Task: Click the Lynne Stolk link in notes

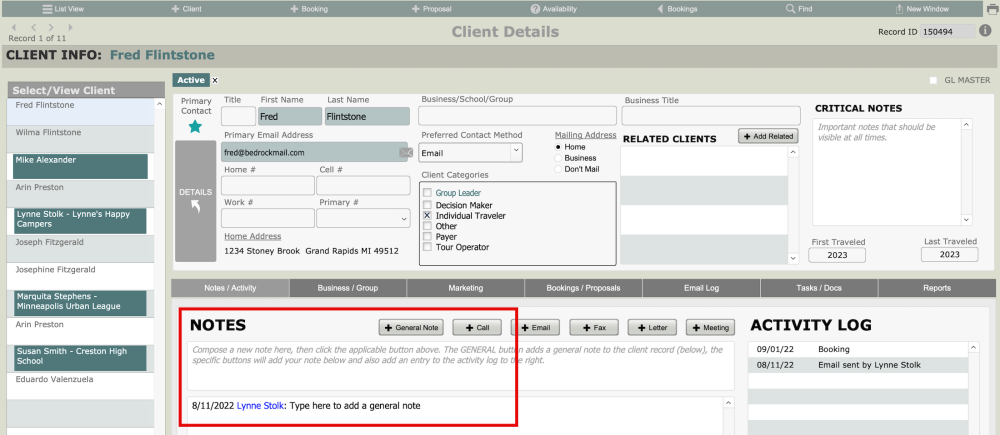Action: pyautogui.click(x=260, y=406)
